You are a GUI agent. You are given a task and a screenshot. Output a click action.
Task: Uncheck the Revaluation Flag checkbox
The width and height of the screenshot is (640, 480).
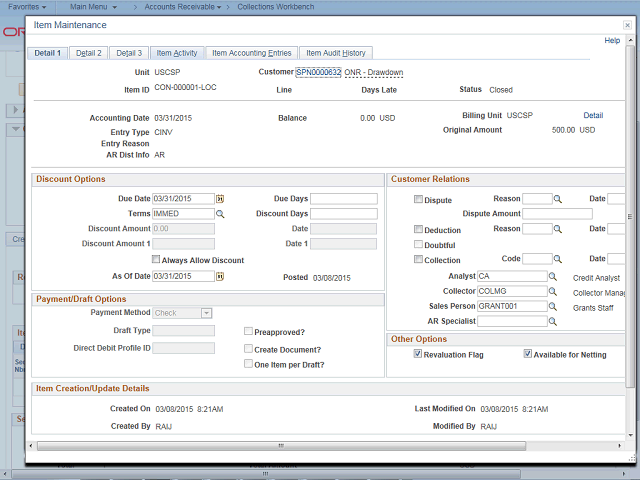coord(418,355)
